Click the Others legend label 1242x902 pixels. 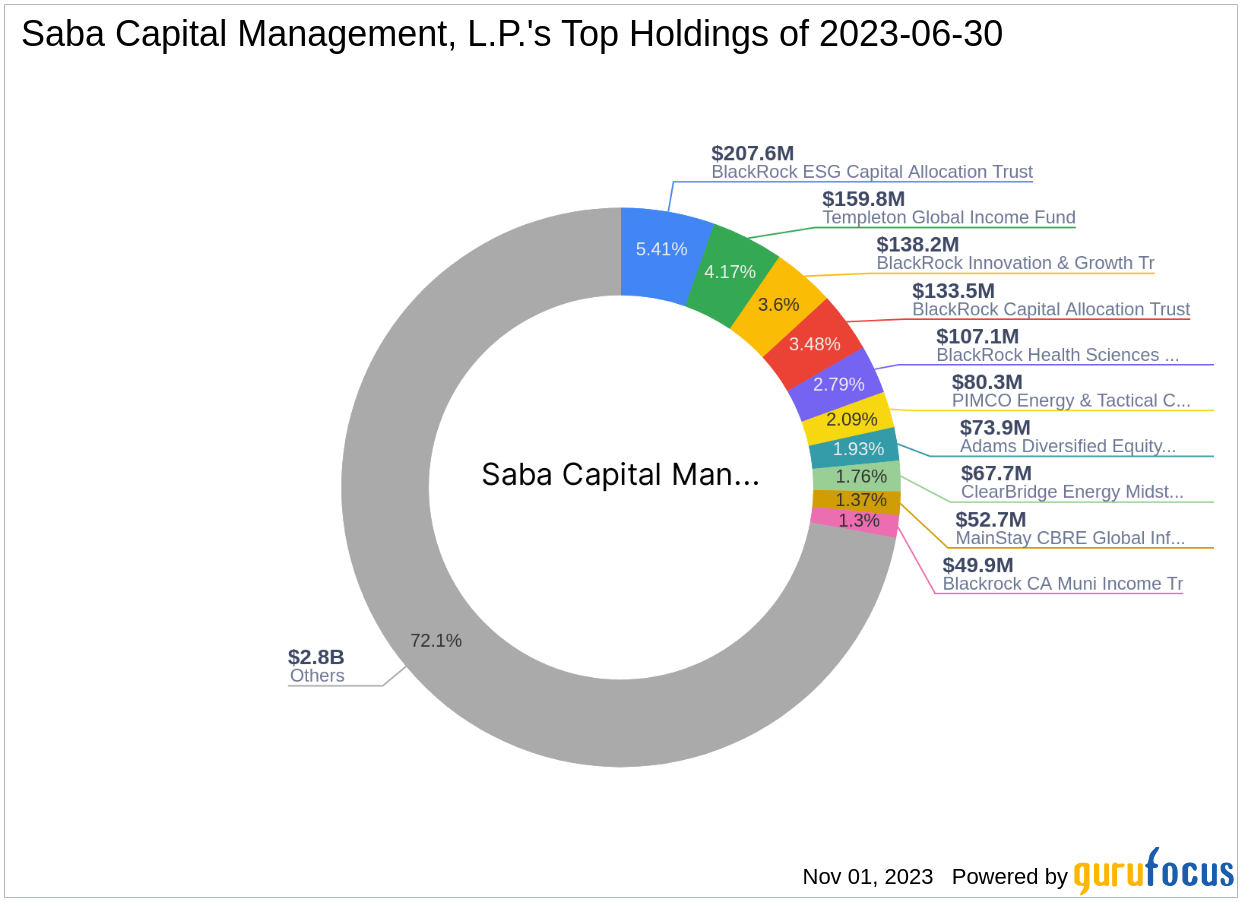point(317,676)
